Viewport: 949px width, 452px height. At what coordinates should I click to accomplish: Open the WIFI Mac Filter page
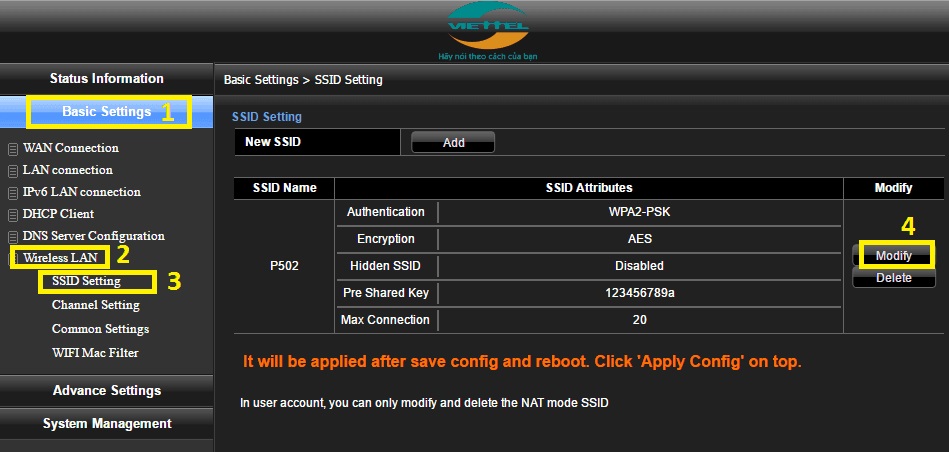95,353
